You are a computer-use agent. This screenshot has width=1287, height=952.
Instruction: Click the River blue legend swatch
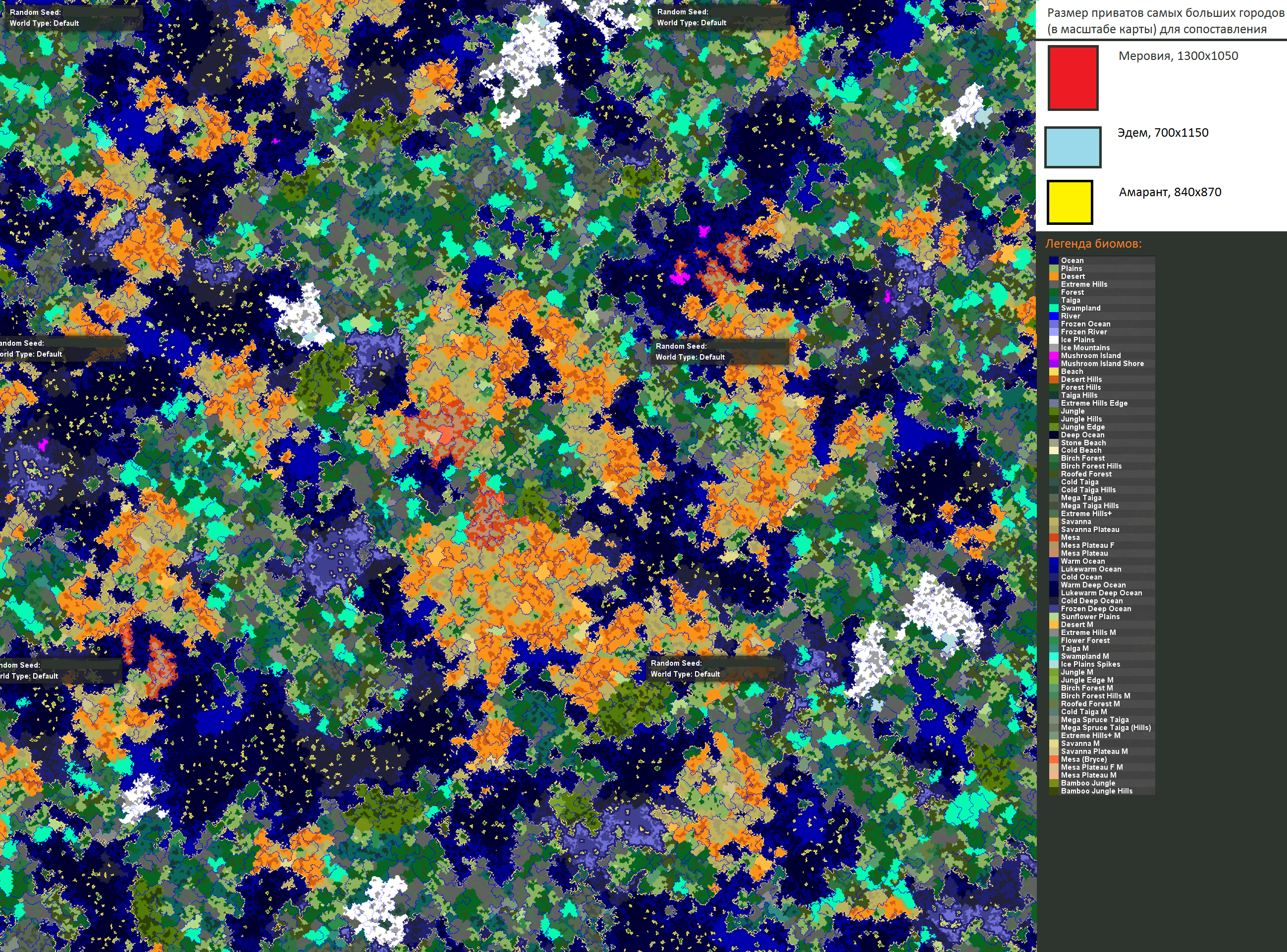[1054, 316]
